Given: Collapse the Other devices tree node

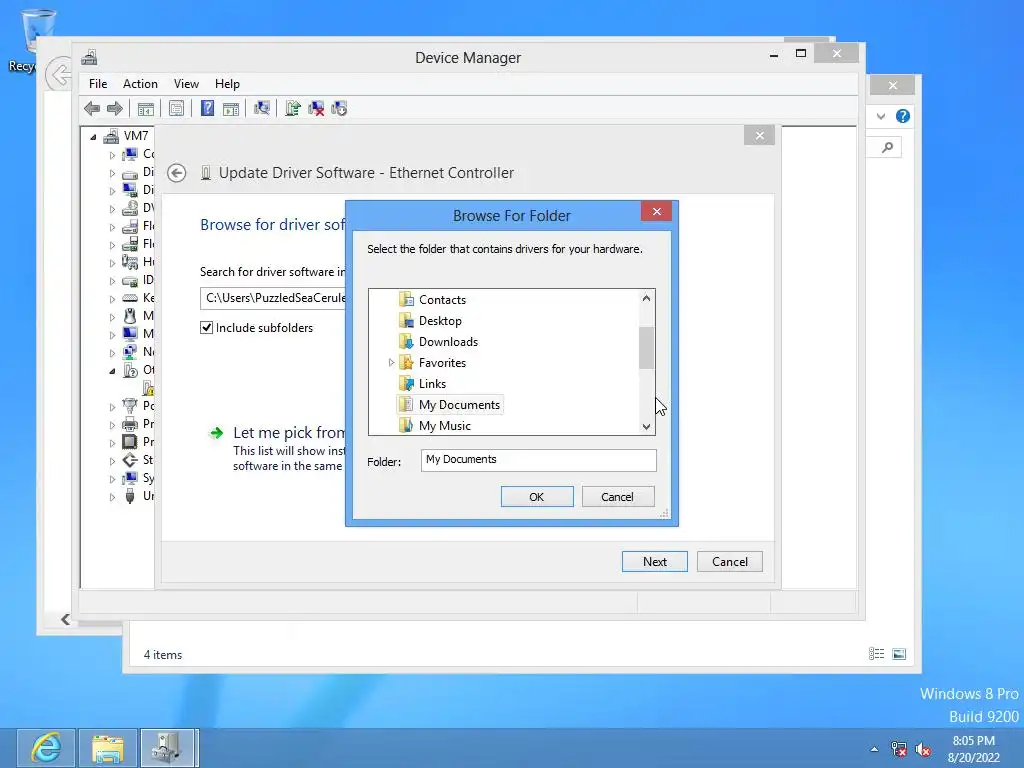Looking at the screenshot, I should [112, 371].
